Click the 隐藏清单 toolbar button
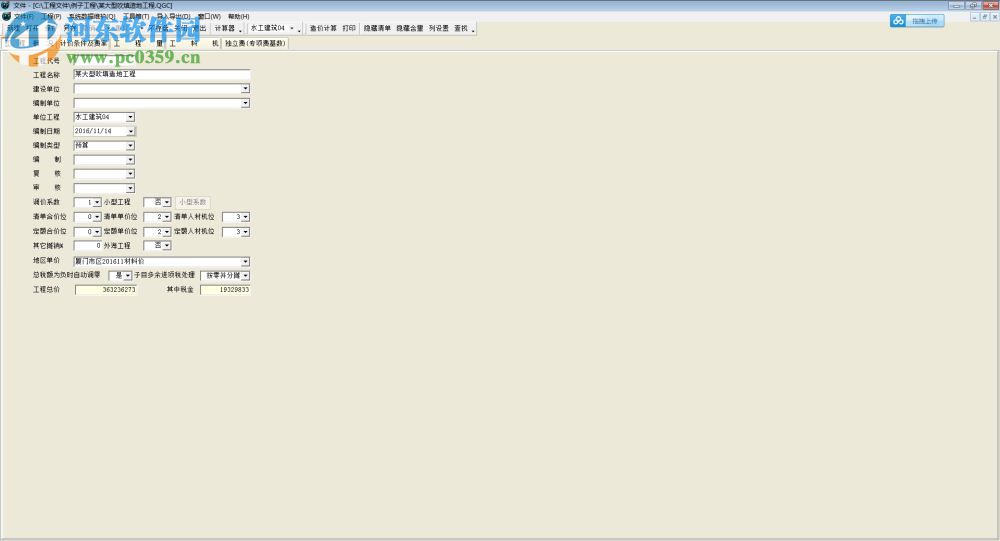Screen dimensions: 1000x541 (377, 29)
